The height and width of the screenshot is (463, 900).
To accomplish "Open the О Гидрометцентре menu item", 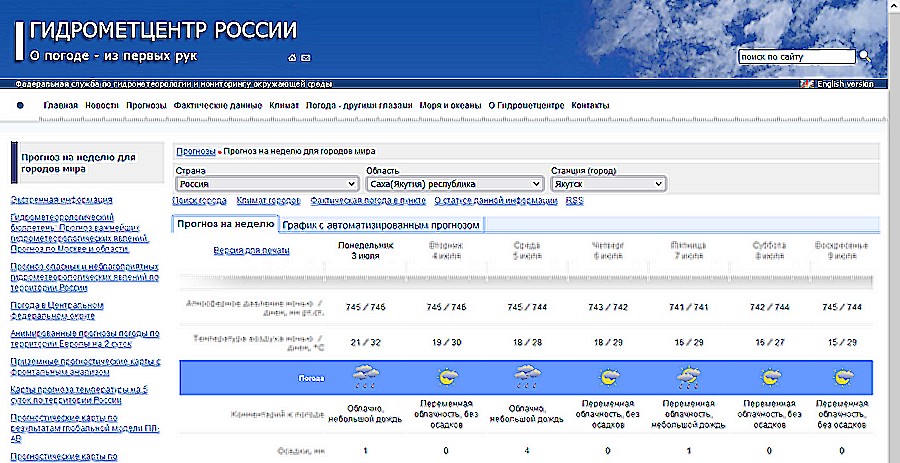I will point(526,106).
